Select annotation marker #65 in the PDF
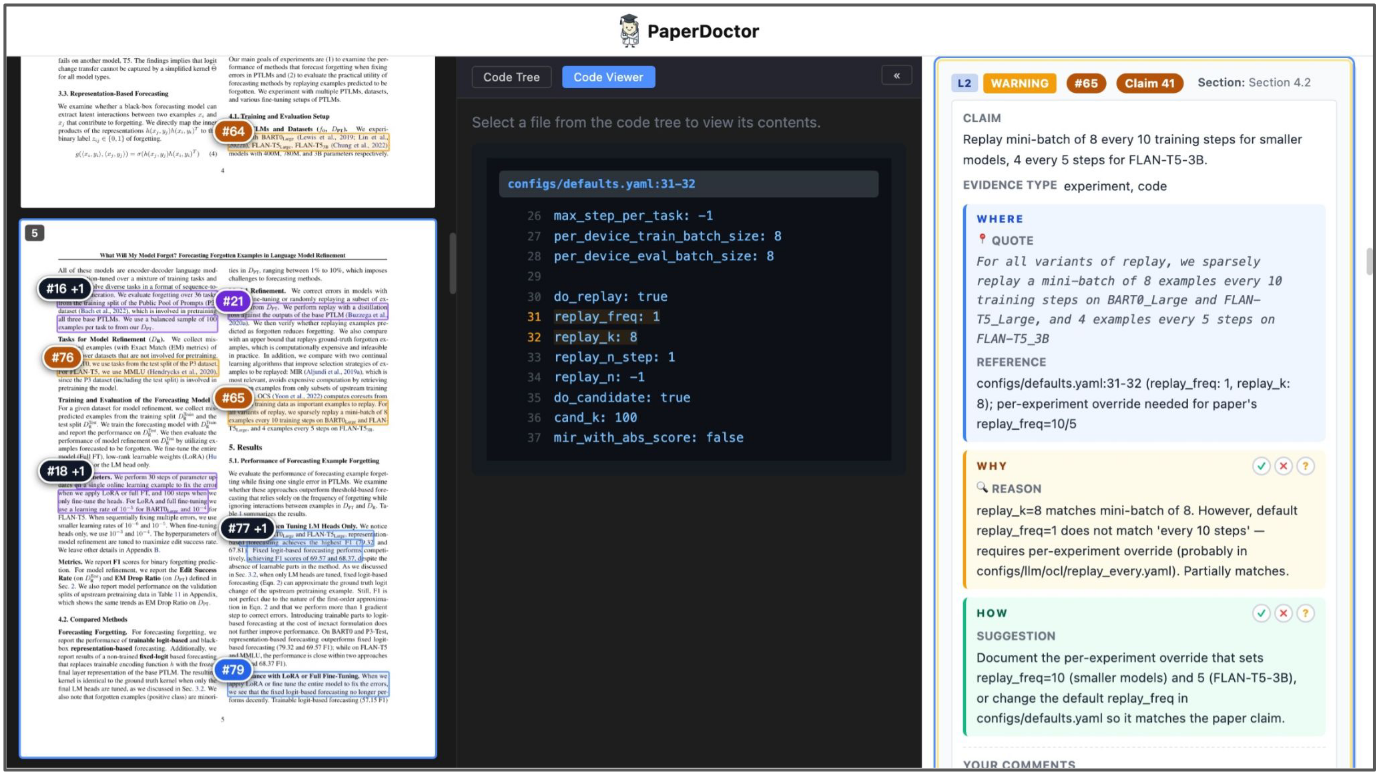Viewport: 1381px width, 776px height. click(233, 398)
